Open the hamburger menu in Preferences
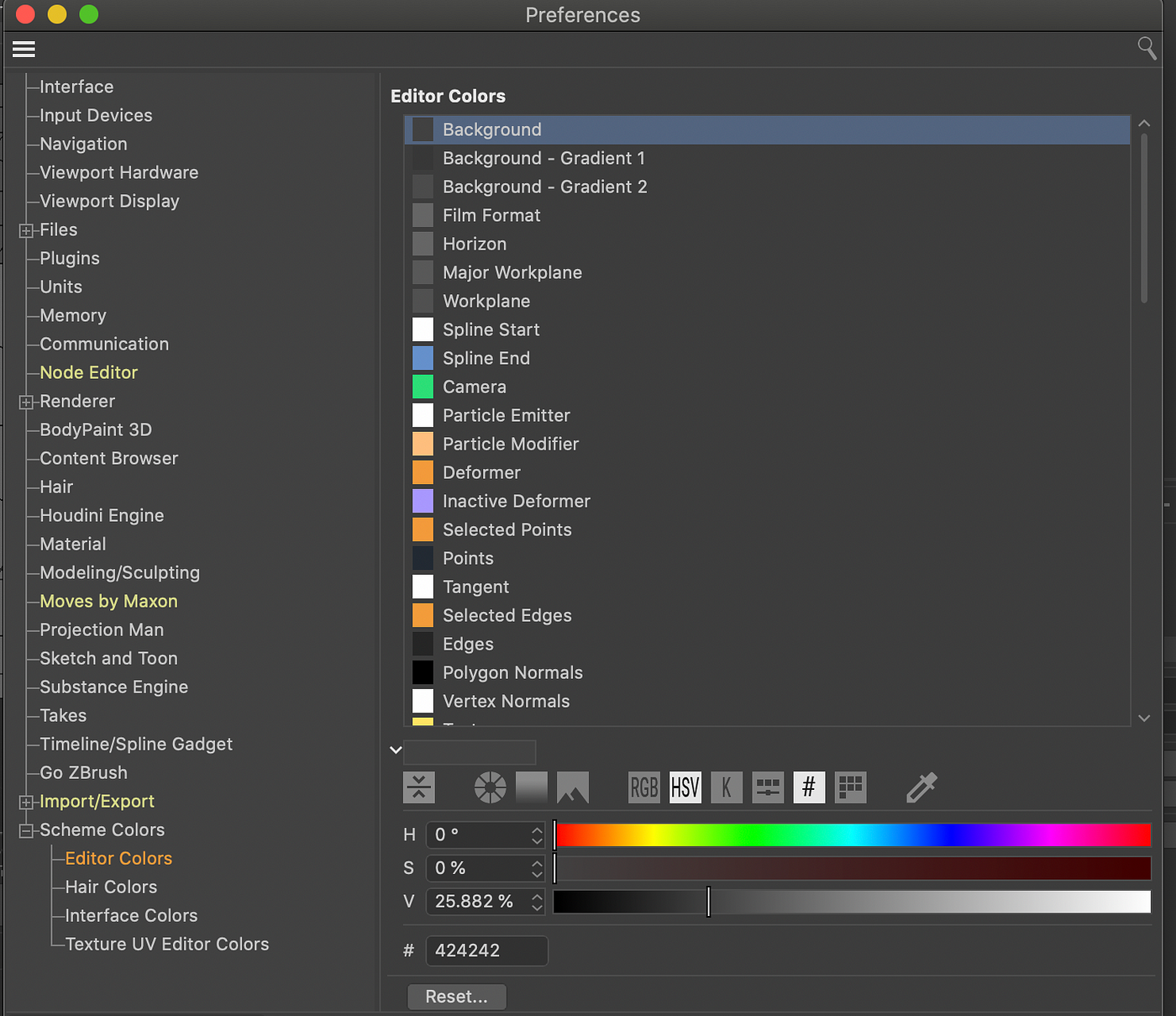Screen dimensions: 1176x1016 tap(24, 50)
